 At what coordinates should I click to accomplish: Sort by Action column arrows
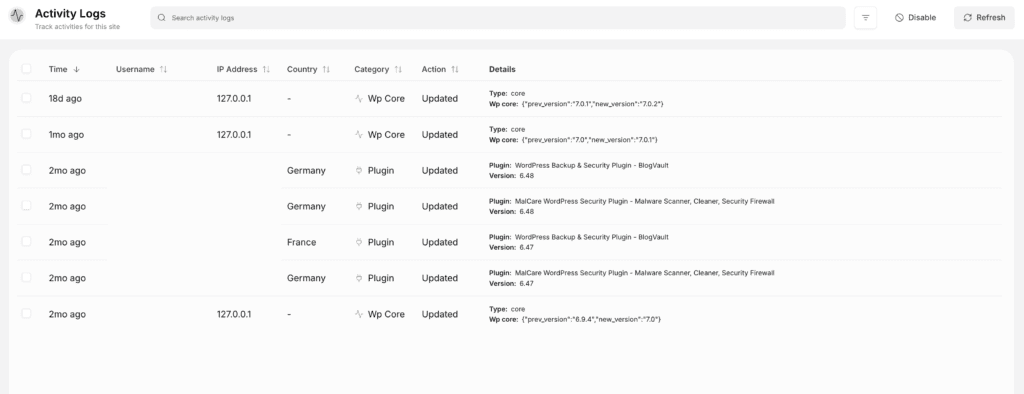pos(455,69)
